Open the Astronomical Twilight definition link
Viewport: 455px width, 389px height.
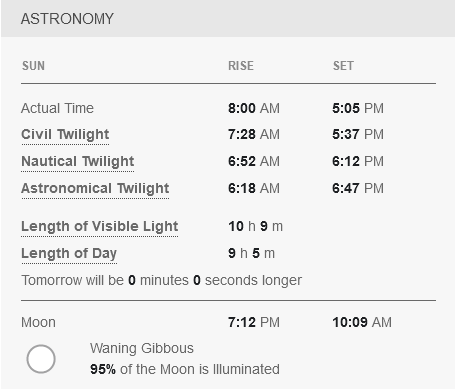pos(95,189)
